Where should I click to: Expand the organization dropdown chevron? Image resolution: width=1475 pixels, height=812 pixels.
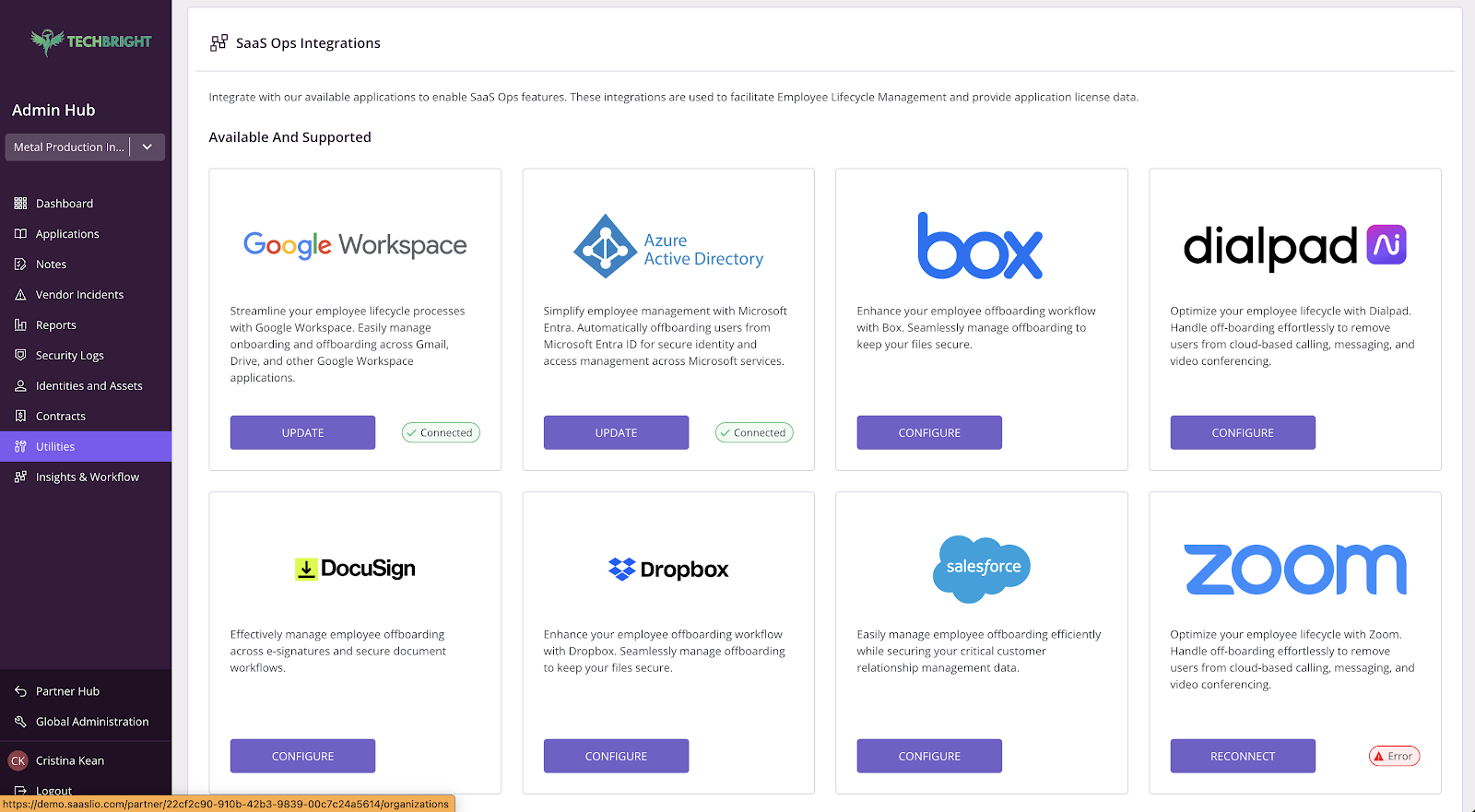coord(147,147)
